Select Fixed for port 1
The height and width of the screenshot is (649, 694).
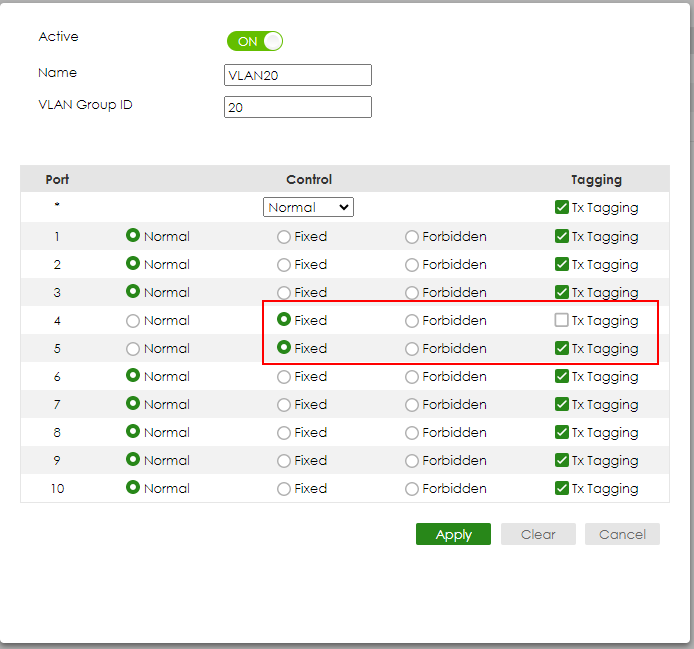tap(284, 237)
